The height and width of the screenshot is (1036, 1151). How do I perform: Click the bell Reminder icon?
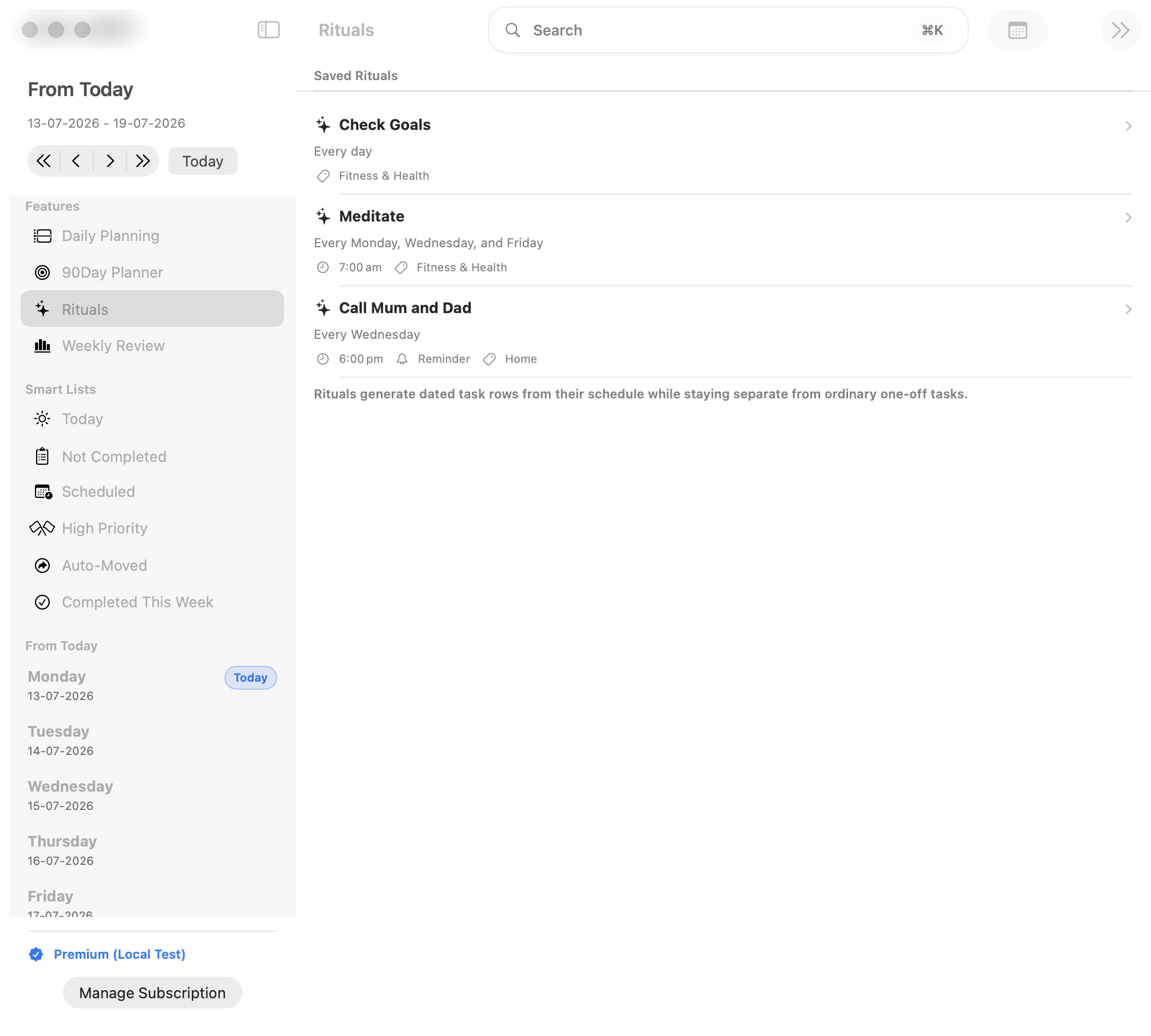[402, 359]
